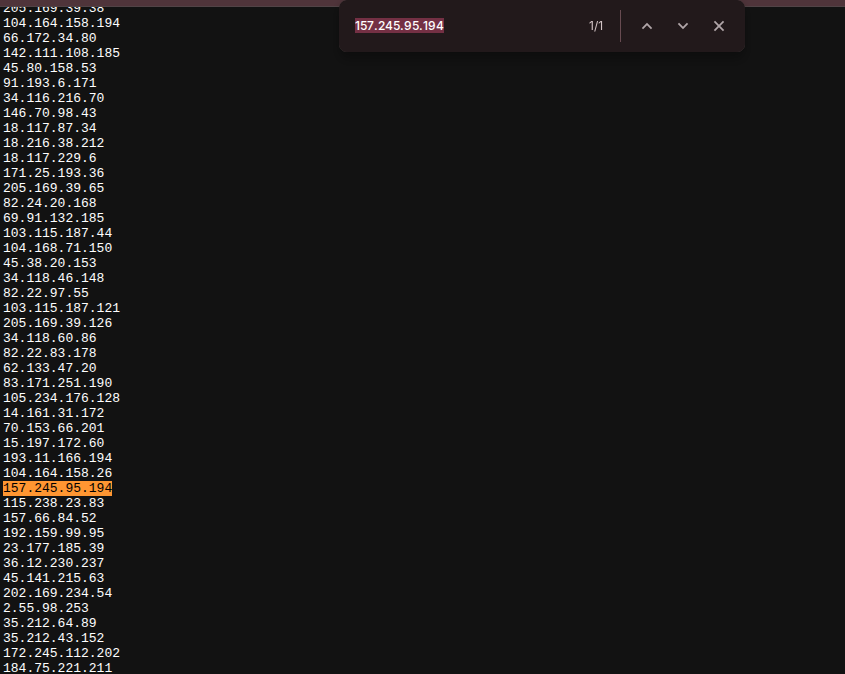This screenshot has height=674, width=845.
Task: Click IP 104.168.71.150
Action: pyautogui.click(x=58, y=248)
